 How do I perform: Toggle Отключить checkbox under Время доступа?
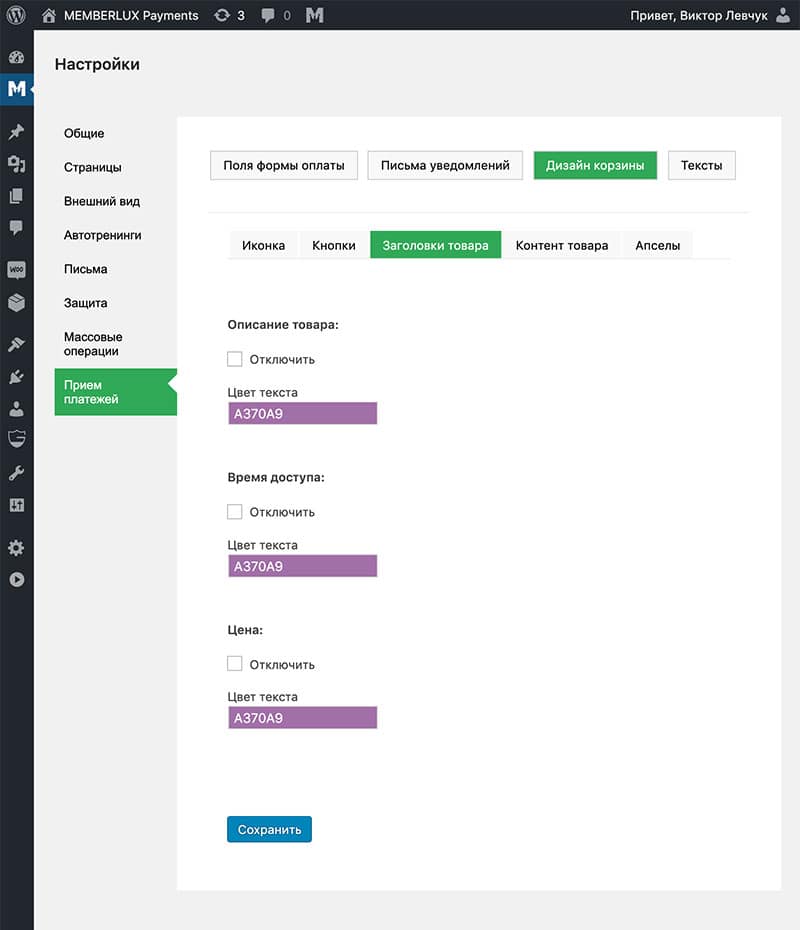pos(235,512)
